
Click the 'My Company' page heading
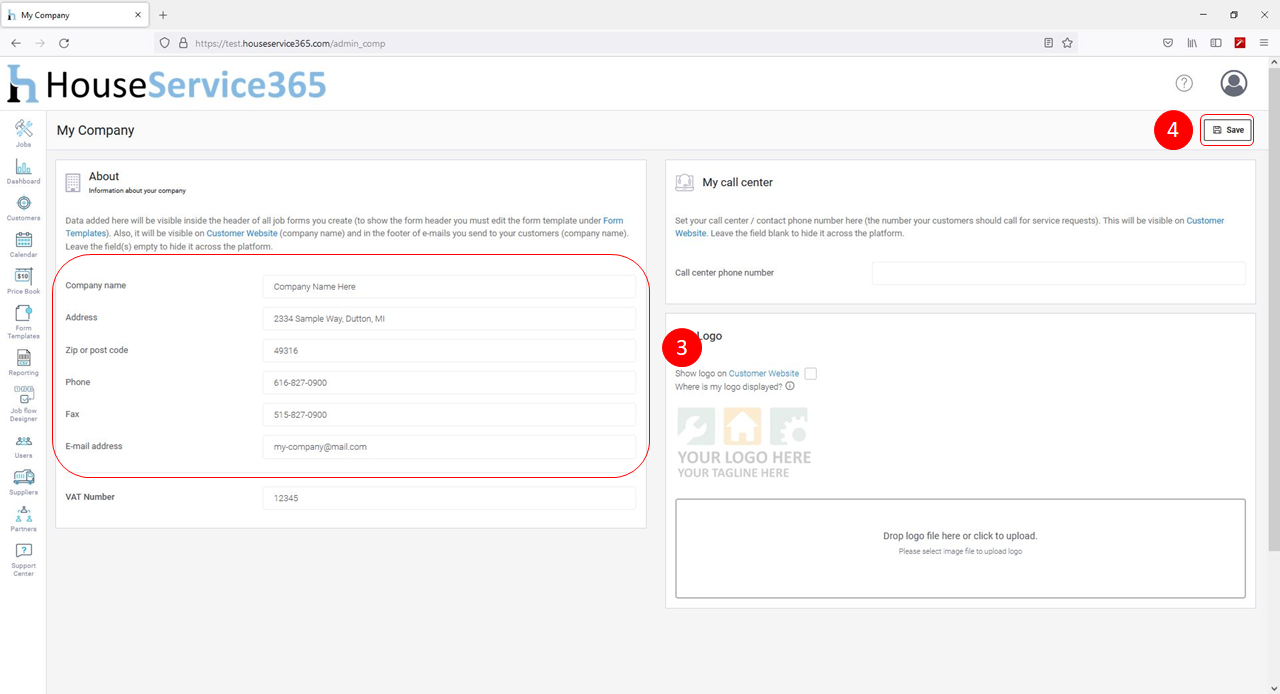[95, 130]
